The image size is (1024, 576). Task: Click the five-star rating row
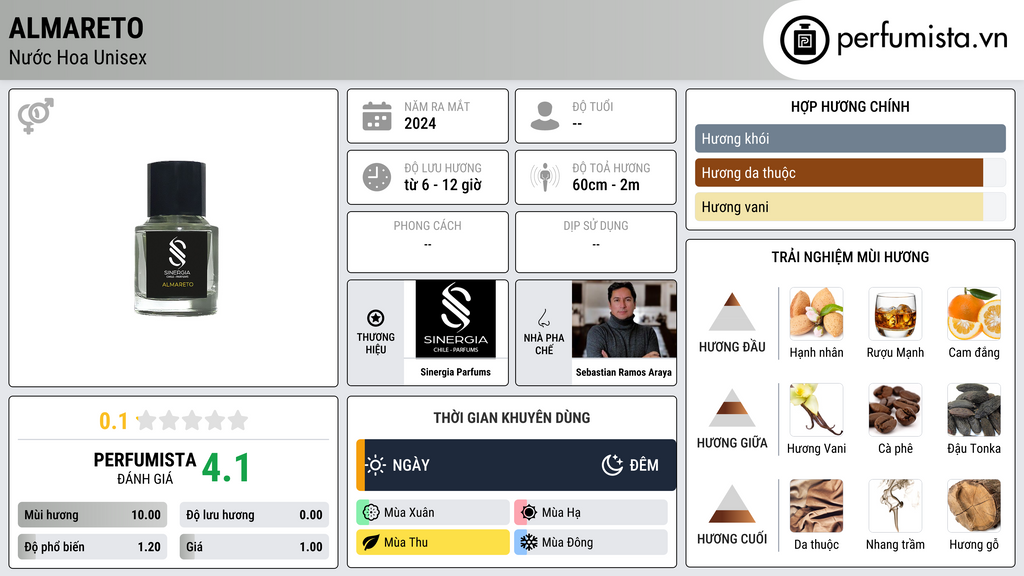(192, 421)
